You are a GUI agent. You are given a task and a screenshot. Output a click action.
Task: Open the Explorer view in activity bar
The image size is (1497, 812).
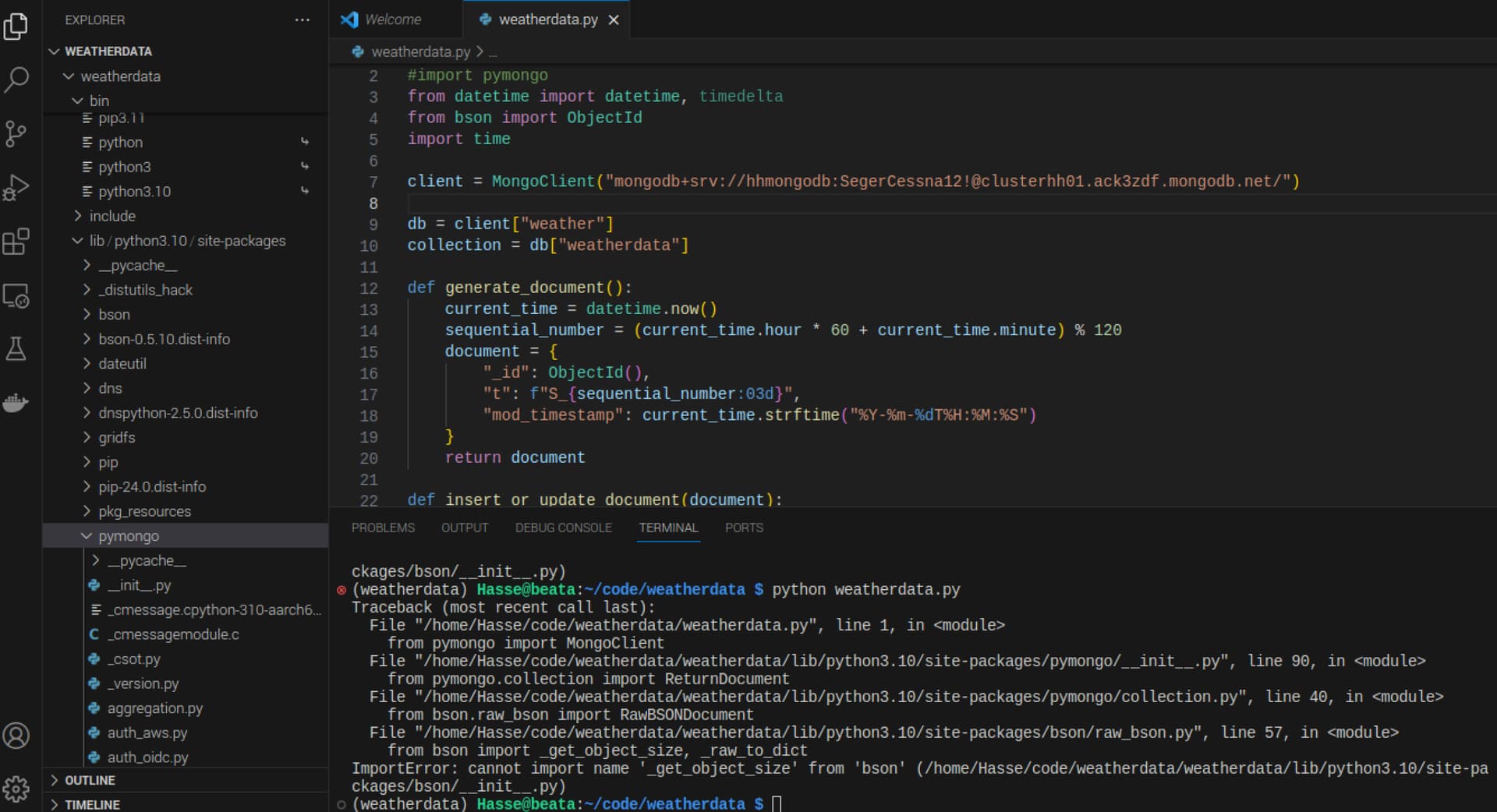pyautogui.click(x=16, y=26)
